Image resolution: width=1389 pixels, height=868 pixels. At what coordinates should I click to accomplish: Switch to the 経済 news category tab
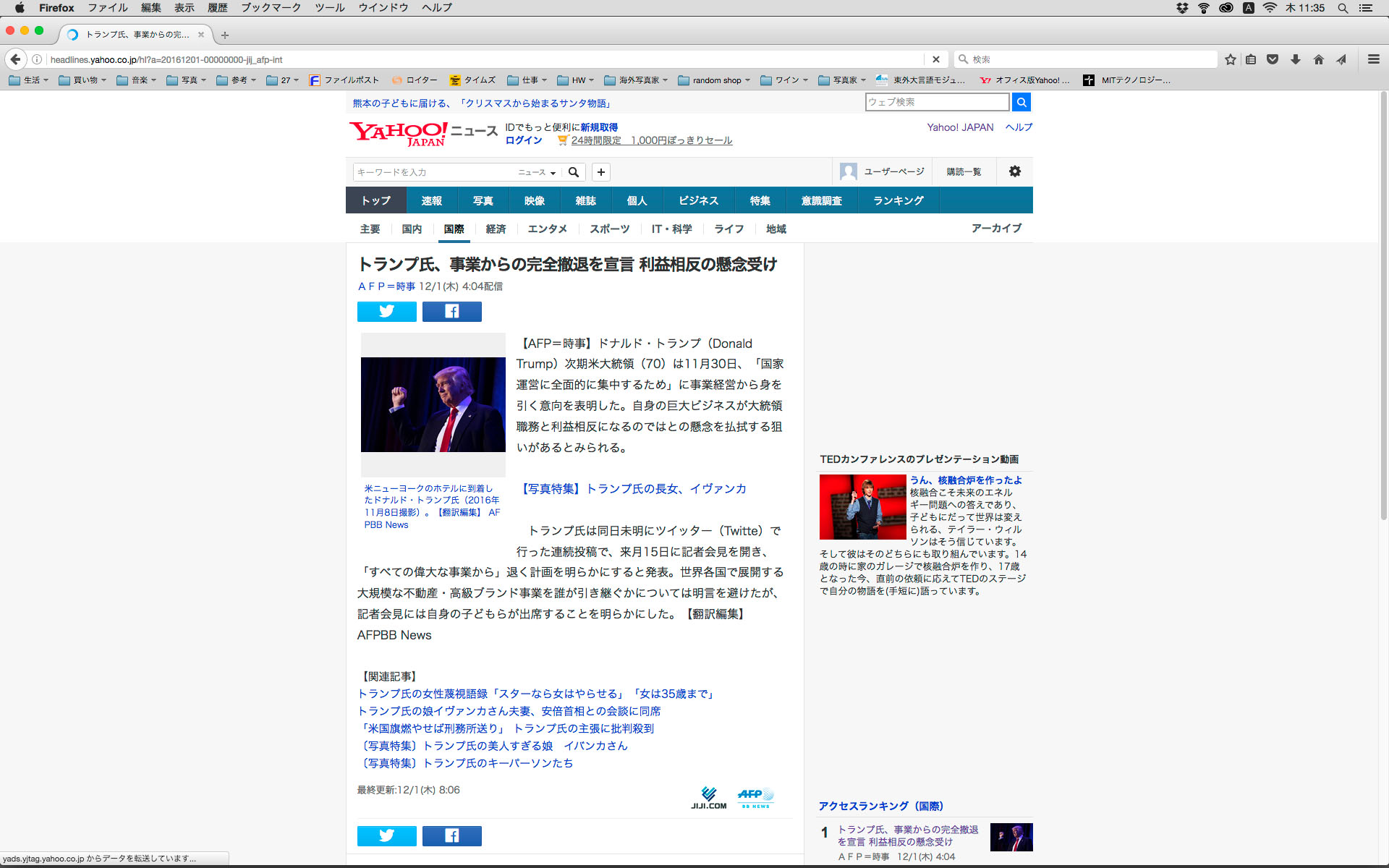coord(496,229)
